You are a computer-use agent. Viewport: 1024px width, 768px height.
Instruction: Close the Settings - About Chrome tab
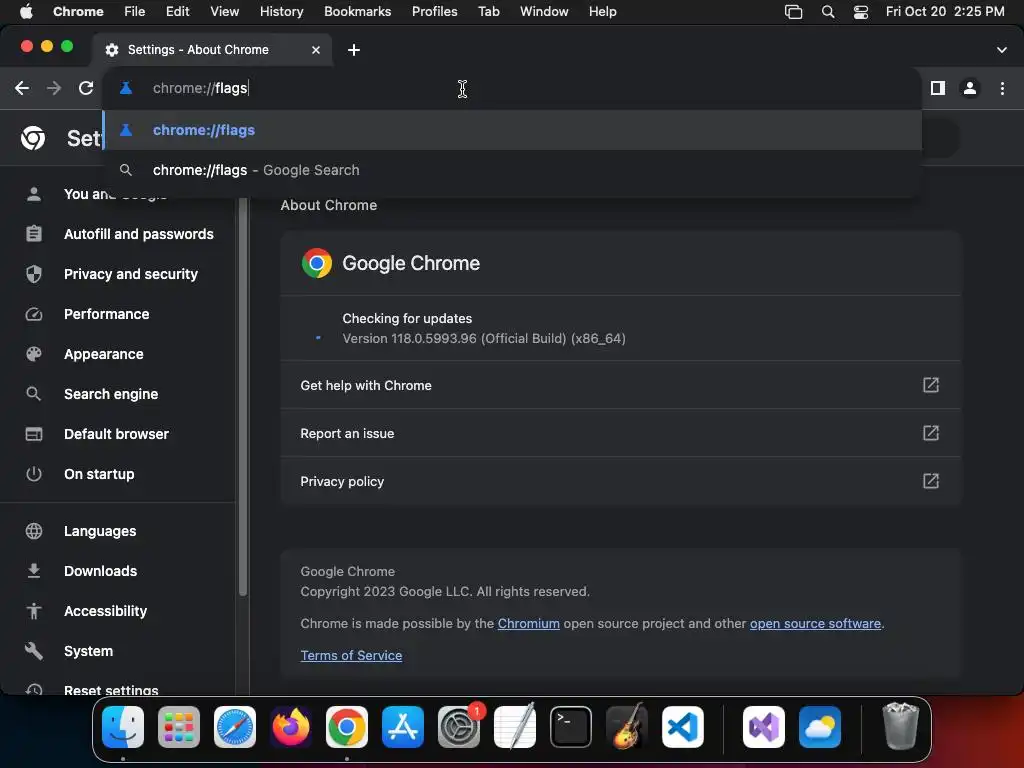pos(315,50)
